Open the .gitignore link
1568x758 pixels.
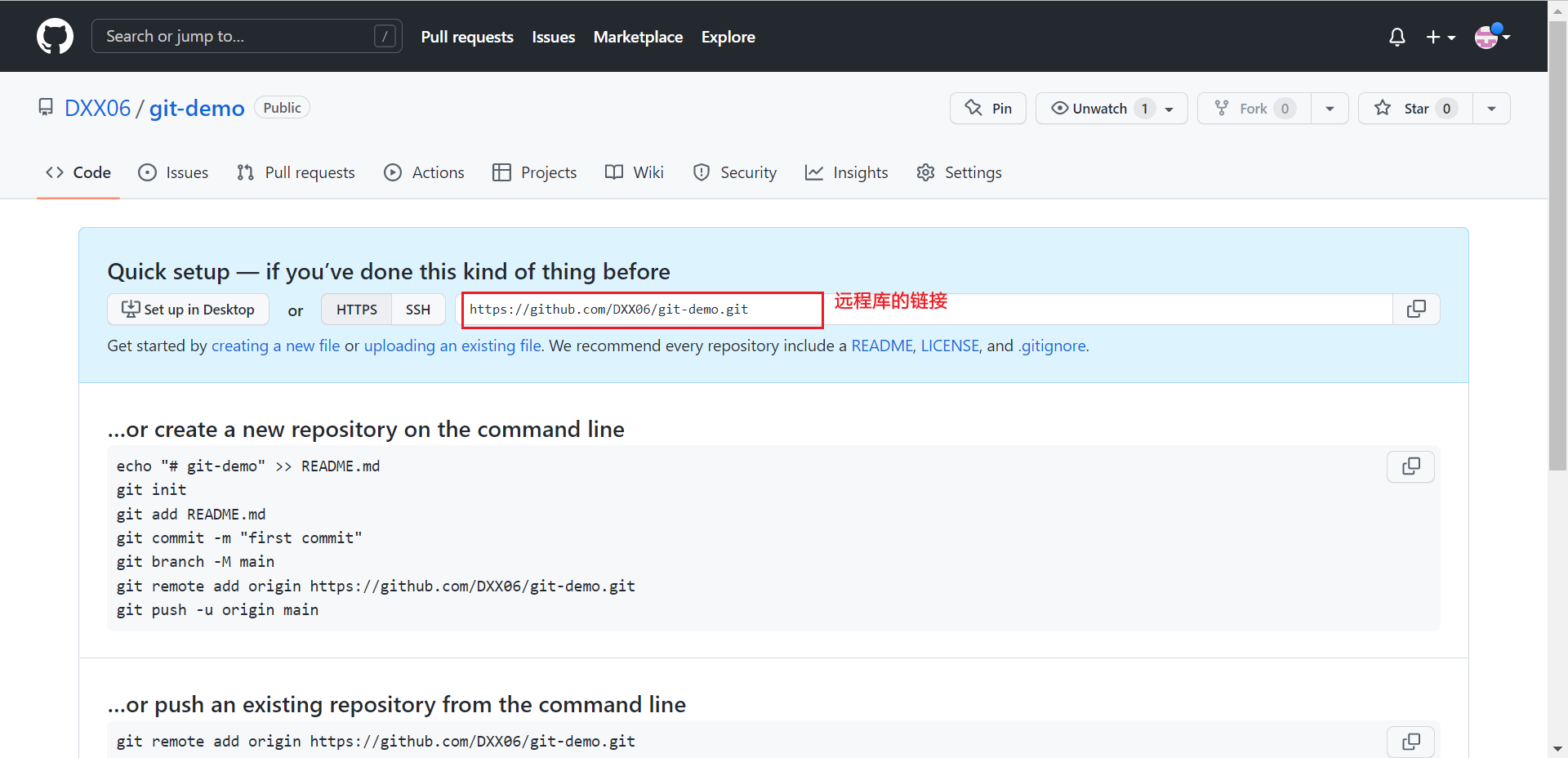(x=1053, y=346)
